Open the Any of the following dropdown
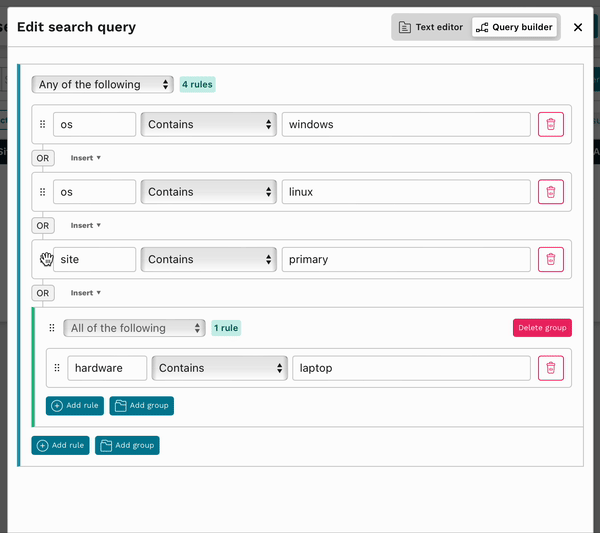 point(103,84)
